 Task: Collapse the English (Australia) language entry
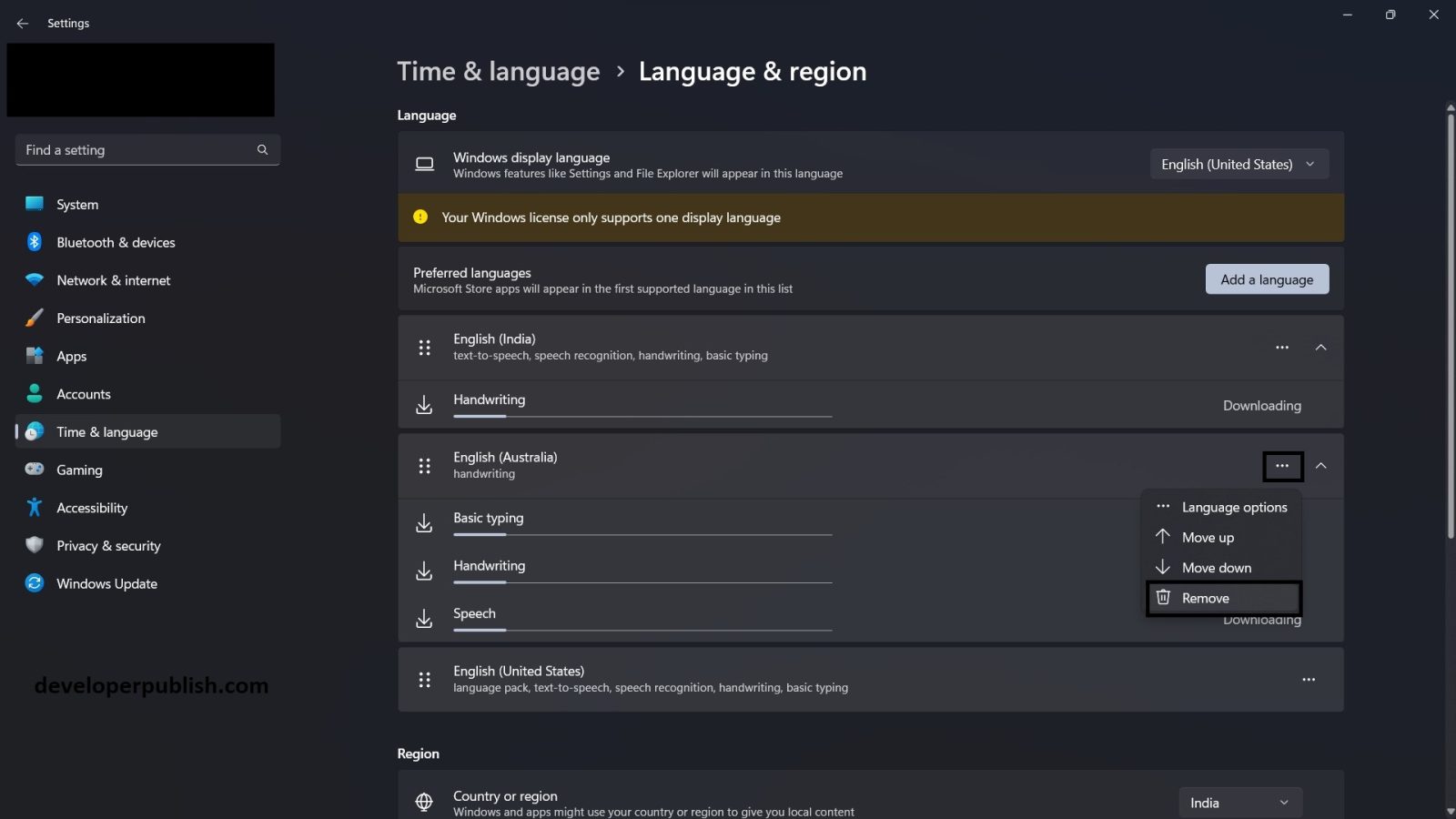1320,466
